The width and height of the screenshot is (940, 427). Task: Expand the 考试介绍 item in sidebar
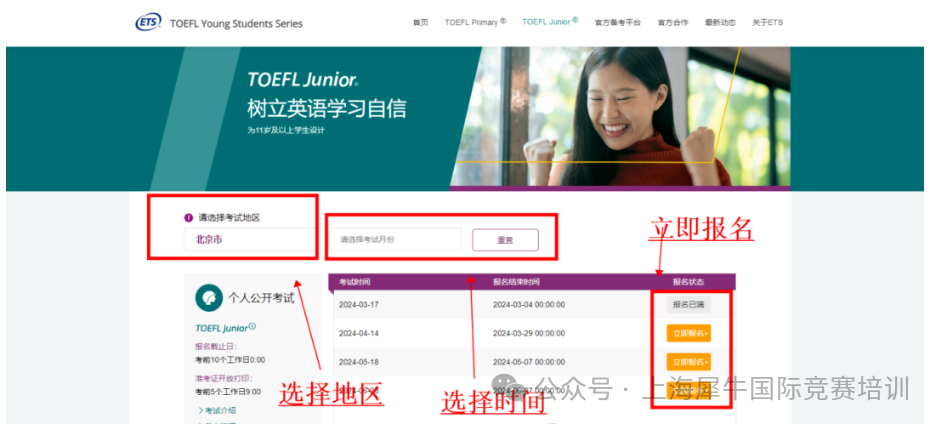220,410
